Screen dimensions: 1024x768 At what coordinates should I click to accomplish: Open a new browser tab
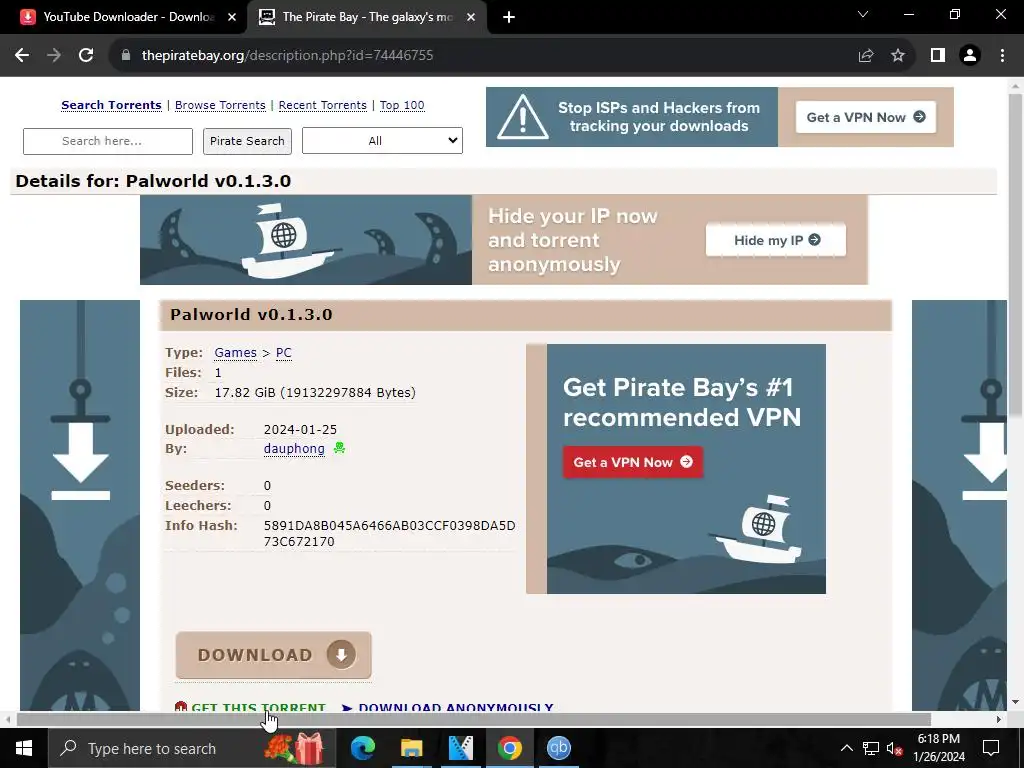tap(509, 18)
